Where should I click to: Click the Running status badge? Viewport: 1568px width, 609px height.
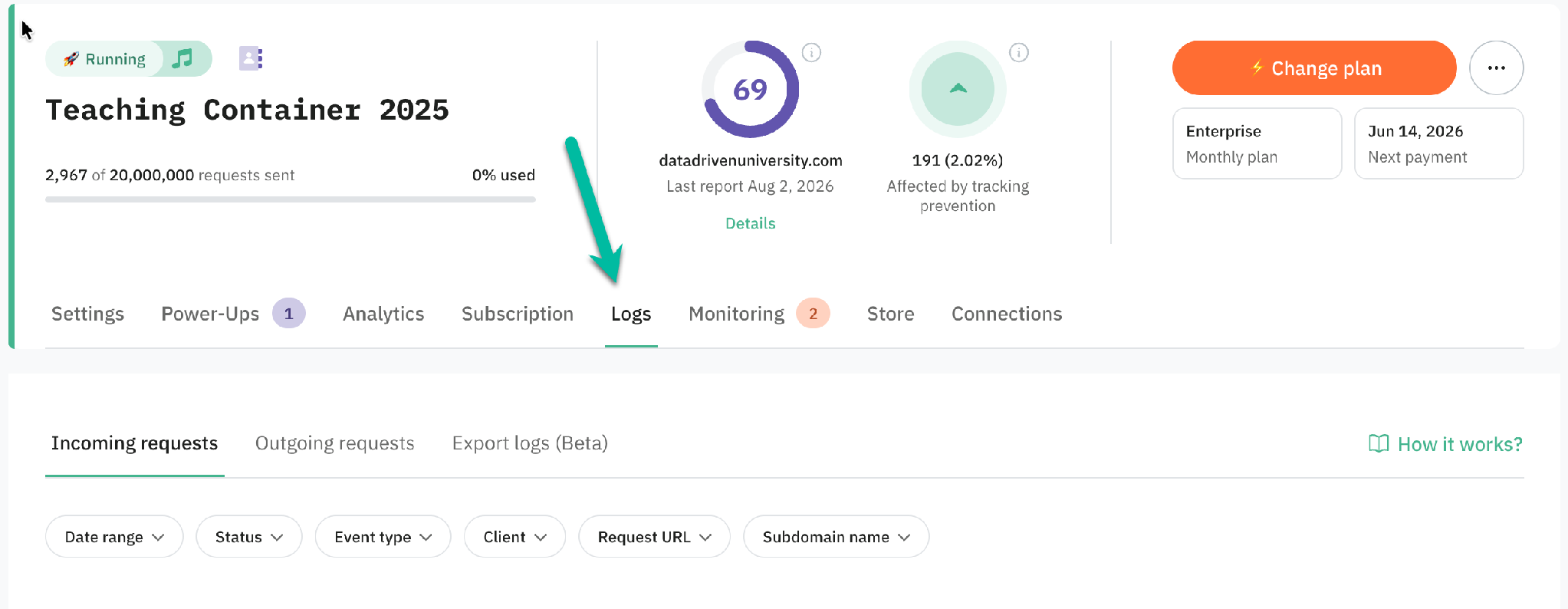[105, 59]
